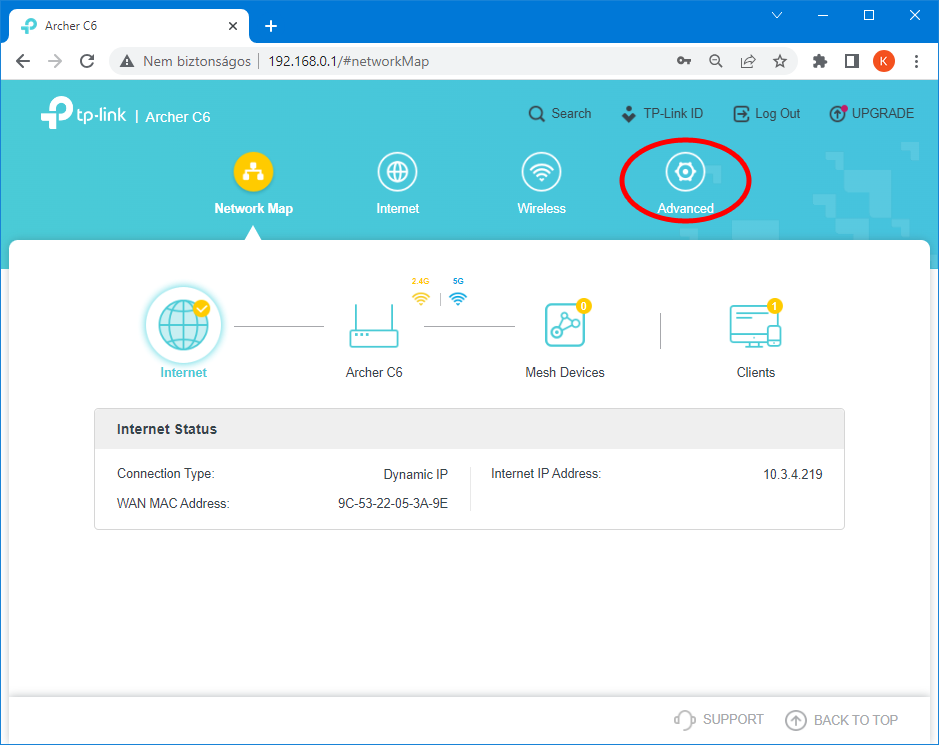The height and width of the screenshot is (745, 939).
Task: Open the Chrome profile avatar K
Action: click(884, 61)
